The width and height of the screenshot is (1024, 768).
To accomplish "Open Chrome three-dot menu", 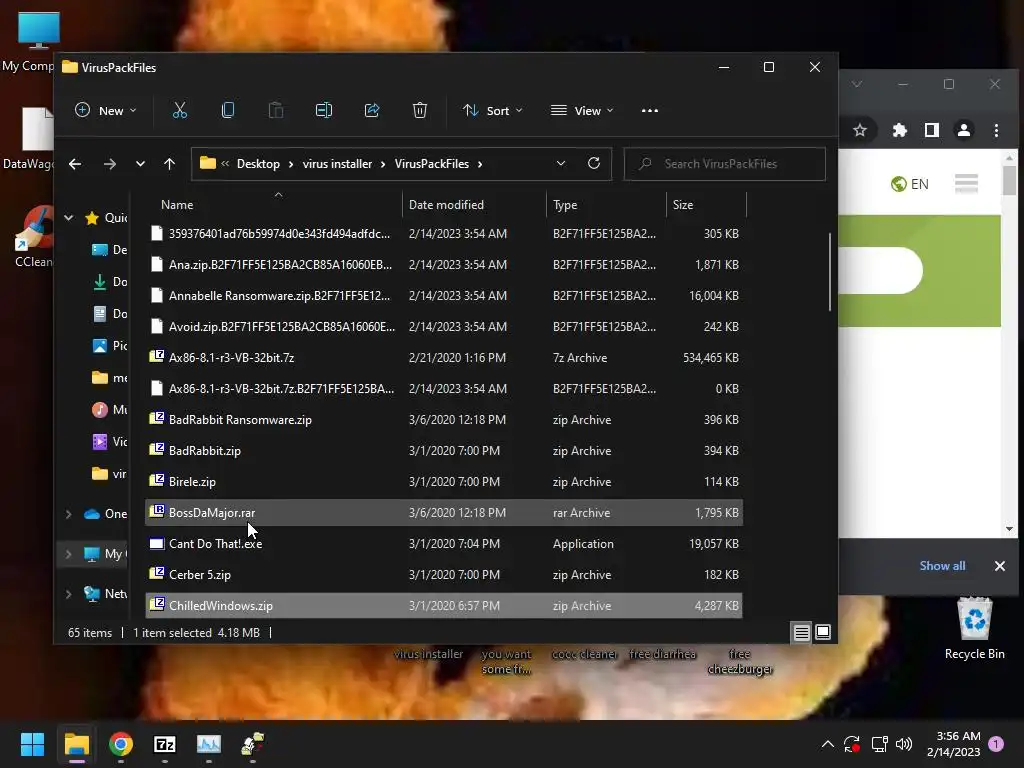I will [997, 131].
